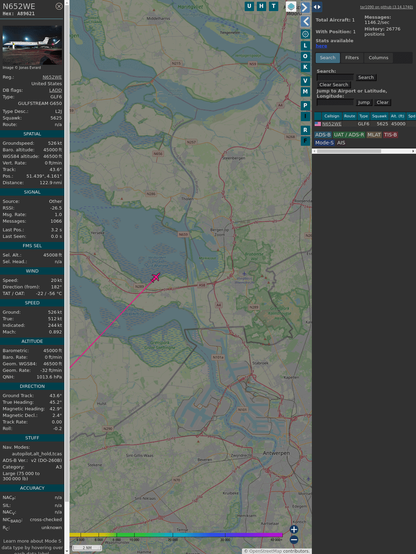Image resolution: width=416 pixels, height=554 pixels.
Task: Toggle the P button on map
Action: 305,105
